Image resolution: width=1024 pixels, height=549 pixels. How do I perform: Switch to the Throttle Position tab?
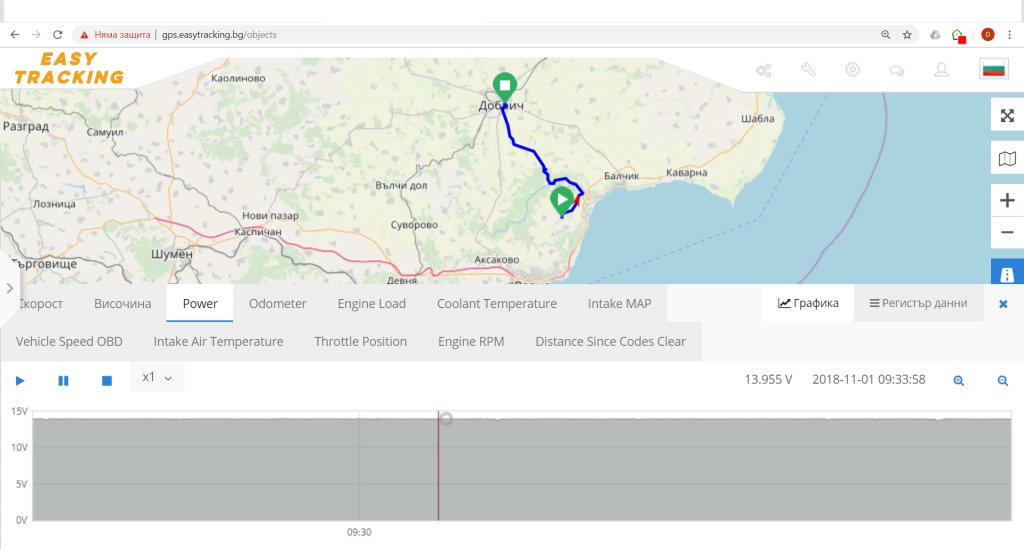(360, 341)
